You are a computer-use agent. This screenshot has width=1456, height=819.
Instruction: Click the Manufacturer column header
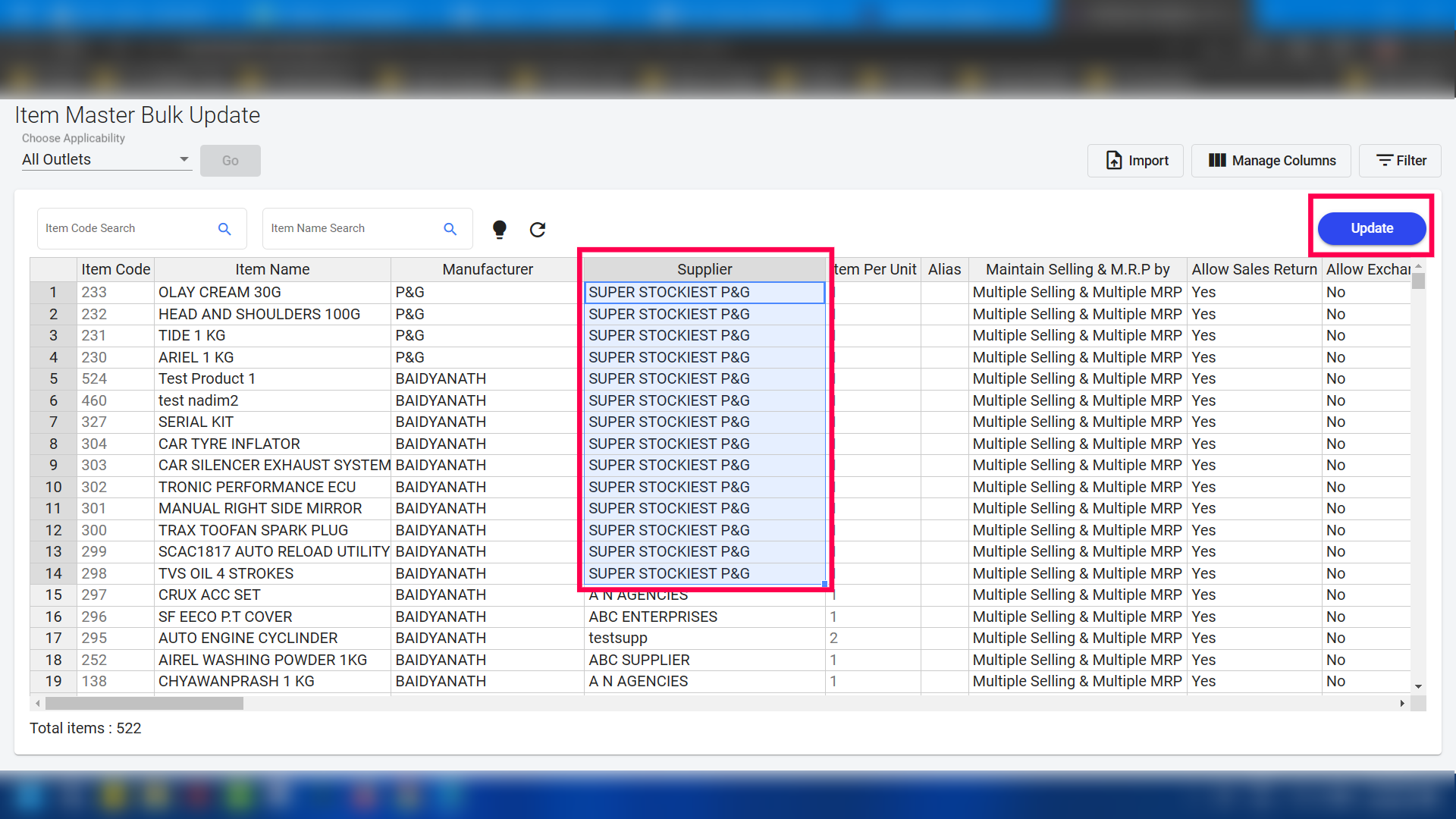(x=487, y=269)
